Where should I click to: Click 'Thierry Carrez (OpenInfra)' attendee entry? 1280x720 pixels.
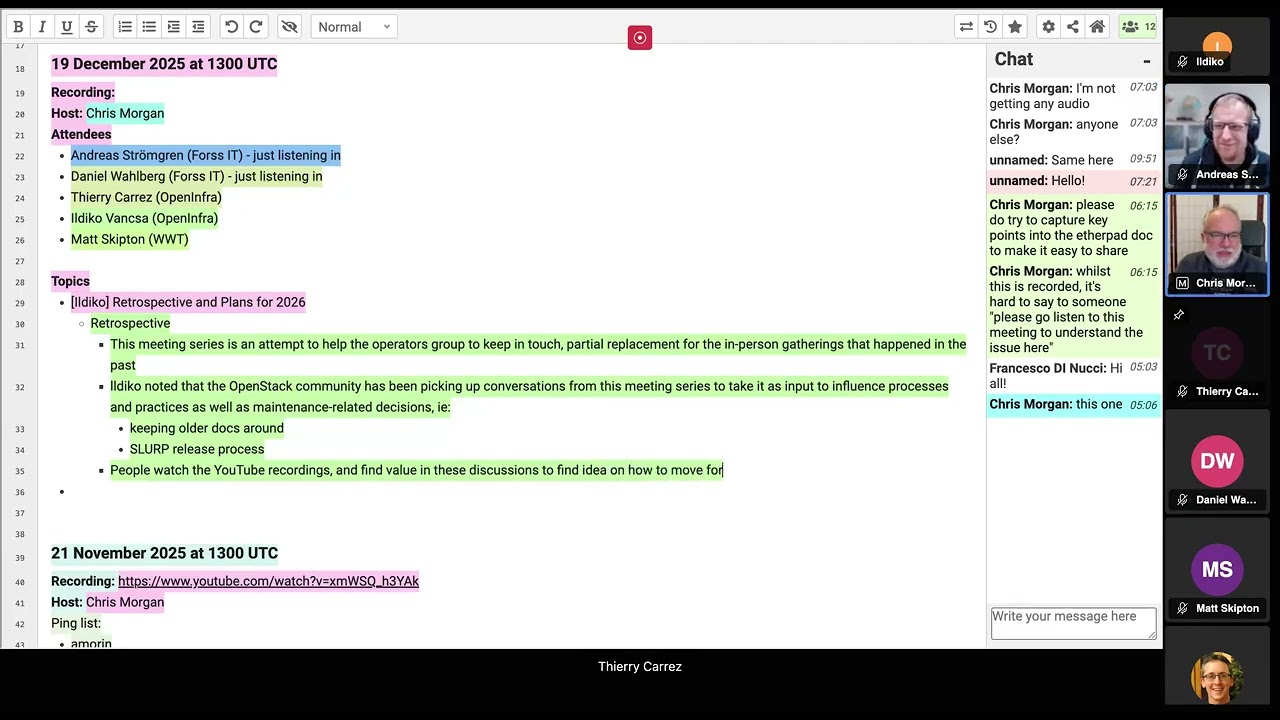point(146,197)
